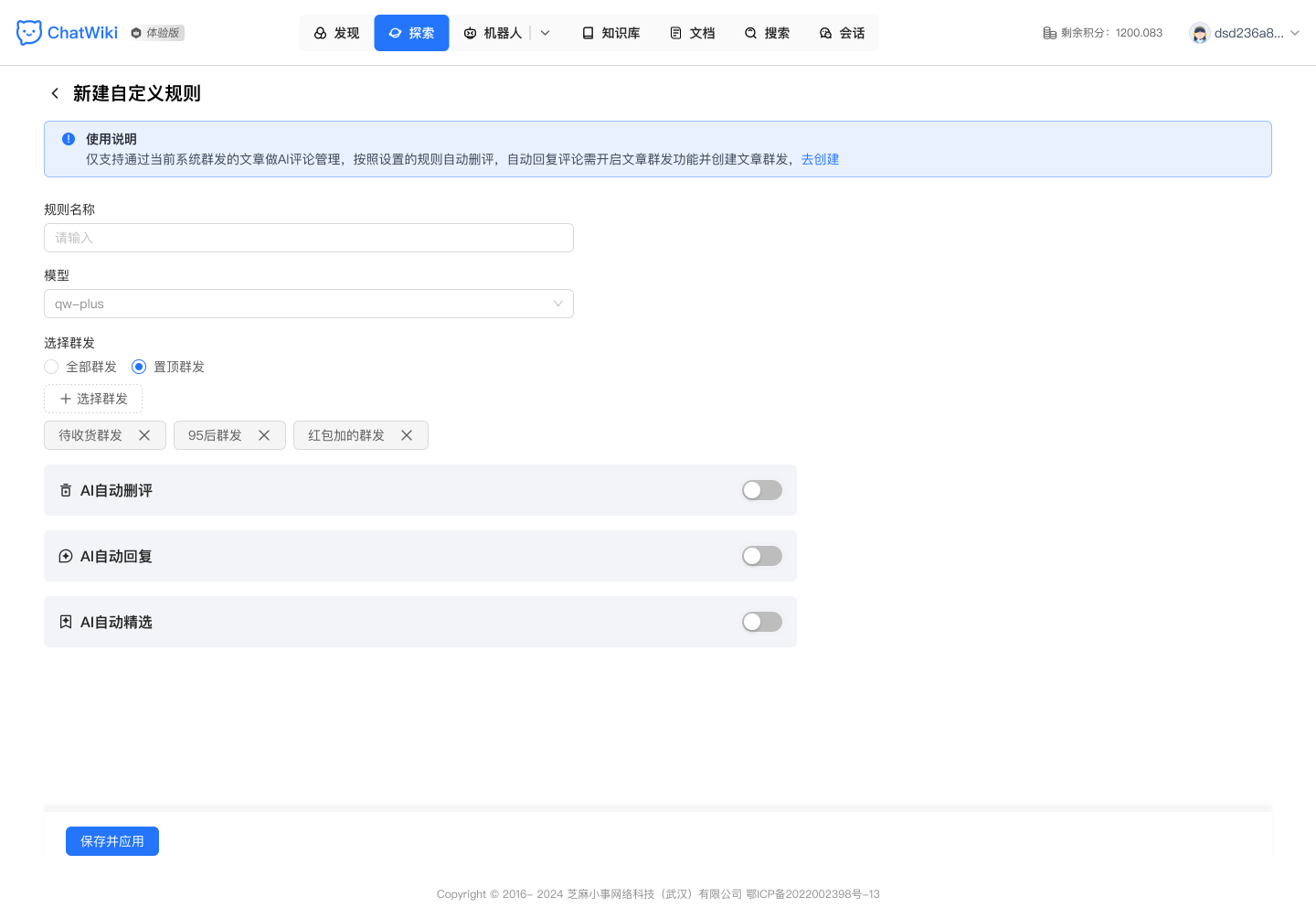Click the 选择群发 add button
This screenshot has width=1316, height=918.
tap(92, 399)
